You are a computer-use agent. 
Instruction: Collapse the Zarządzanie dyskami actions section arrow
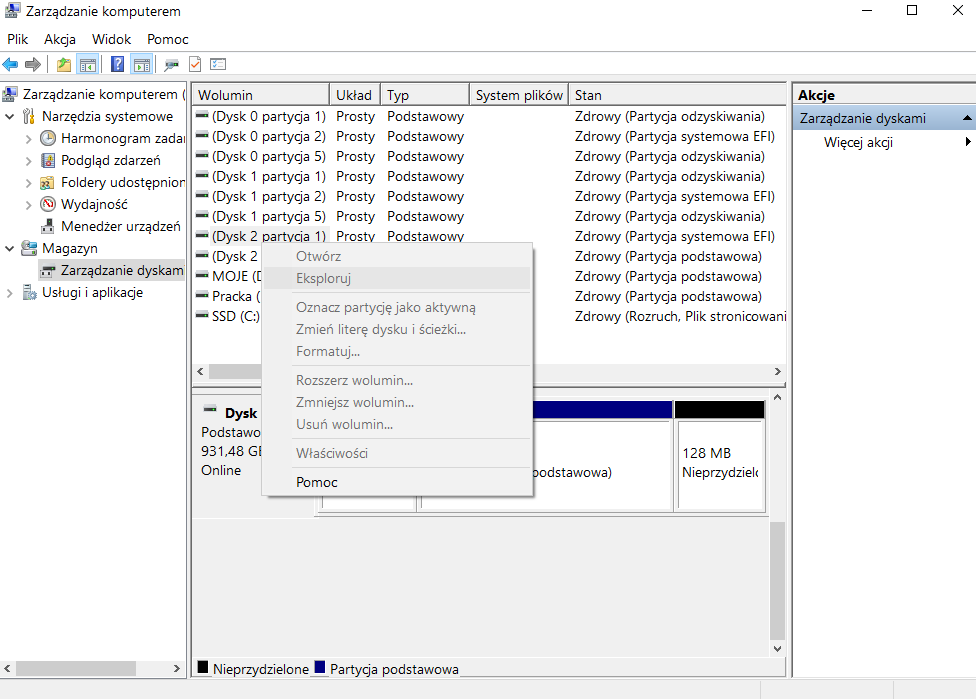(967, 118)
